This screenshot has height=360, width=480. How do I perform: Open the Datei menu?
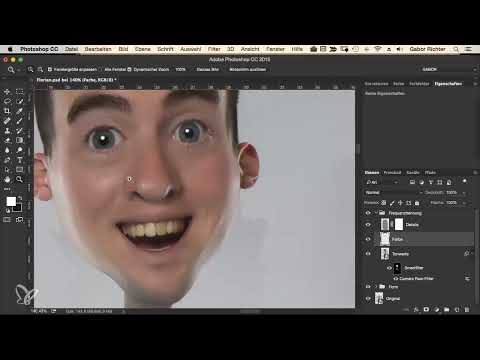pos(71,49)
